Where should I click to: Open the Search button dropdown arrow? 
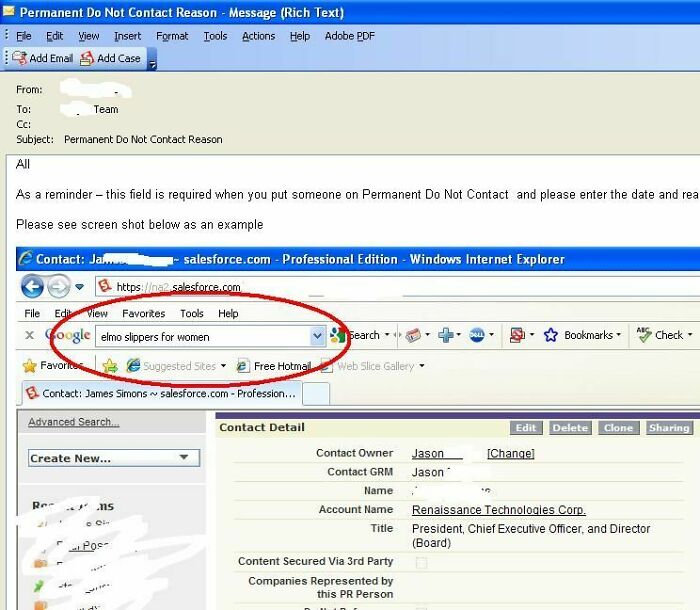387,334
